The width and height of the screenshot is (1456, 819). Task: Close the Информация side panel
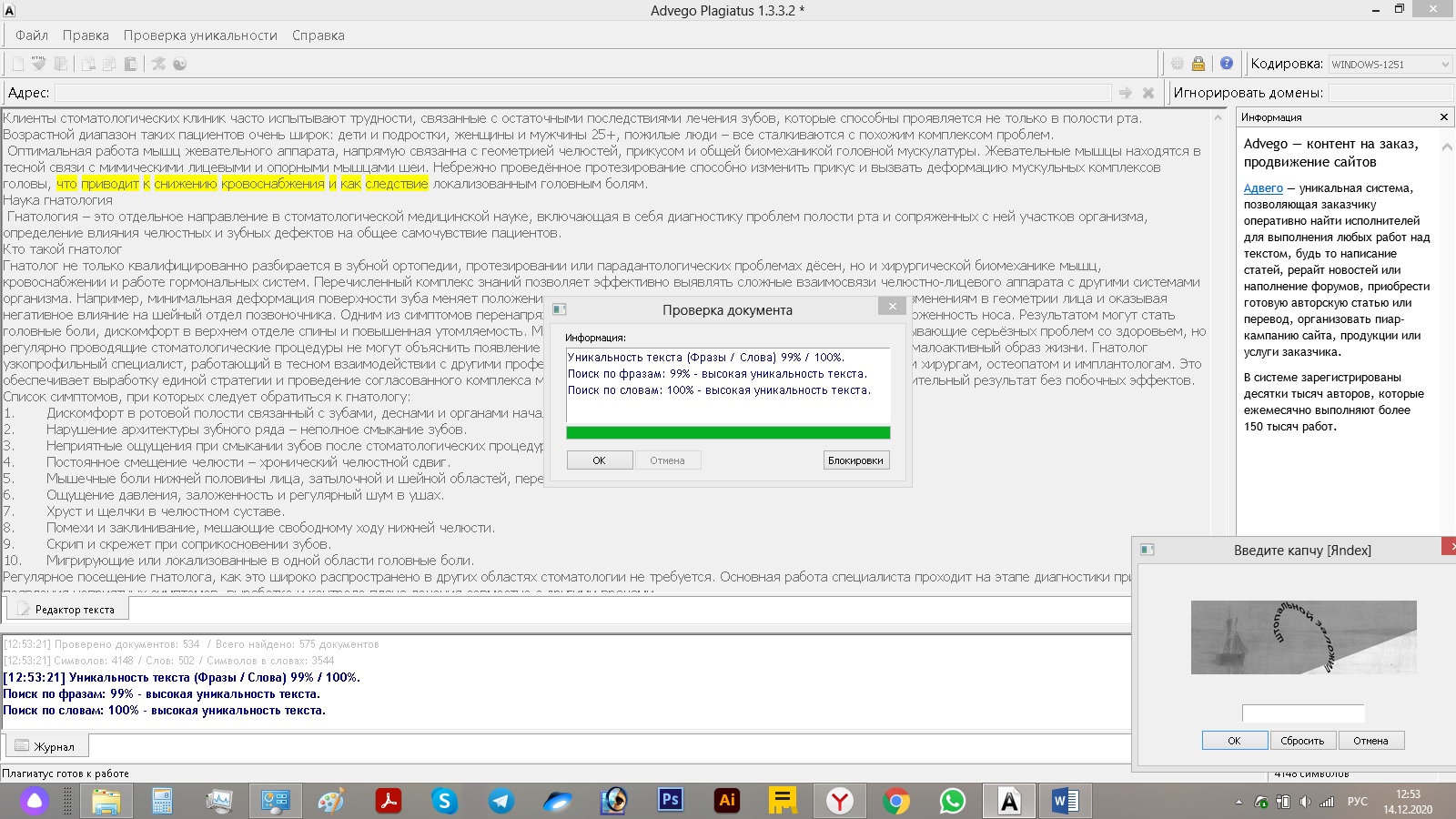(x=1444, y=117)
